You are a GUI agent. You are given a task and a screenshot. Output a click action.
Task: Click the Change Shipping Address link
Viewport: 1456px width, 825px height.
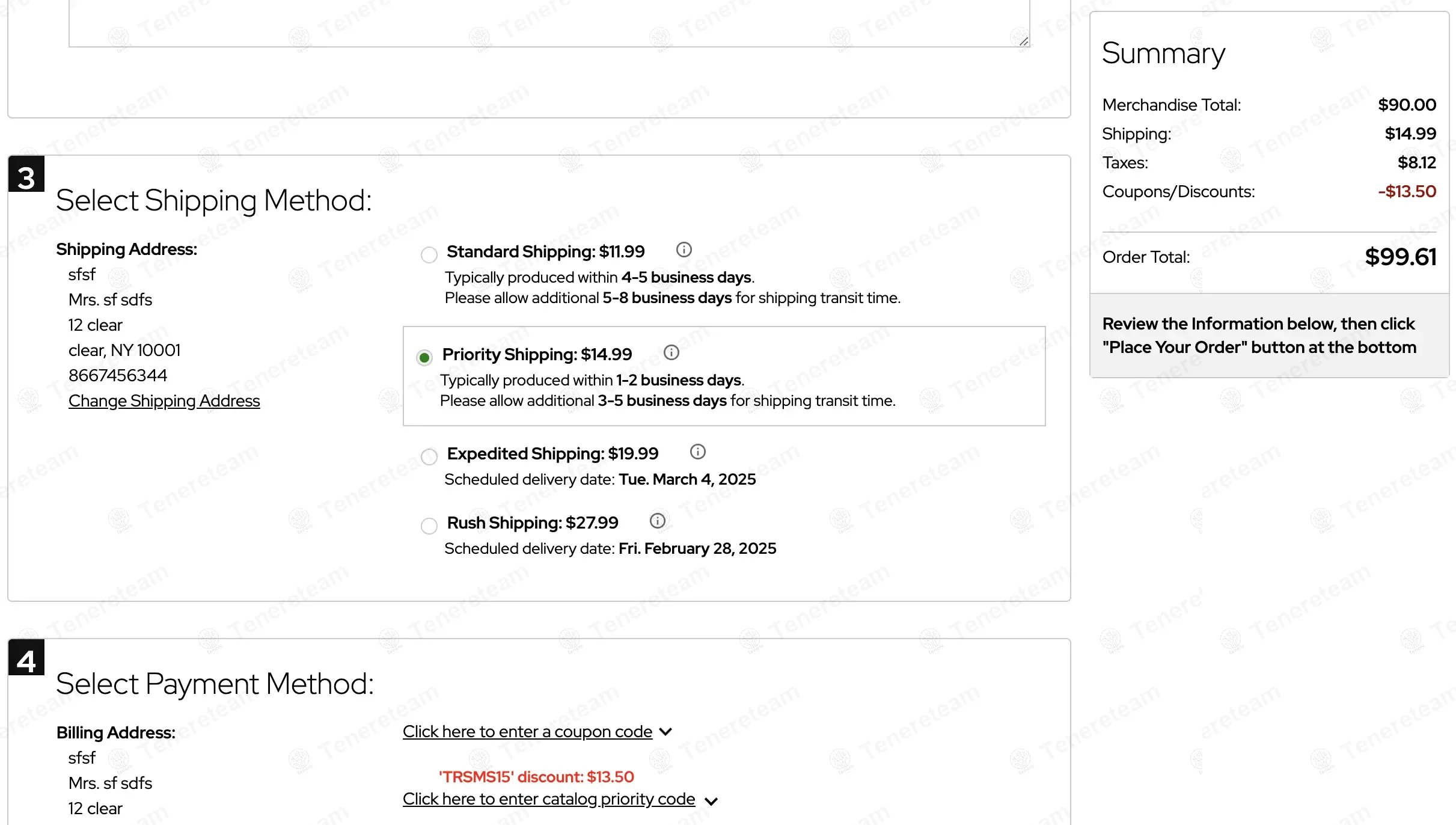[164, 401]
